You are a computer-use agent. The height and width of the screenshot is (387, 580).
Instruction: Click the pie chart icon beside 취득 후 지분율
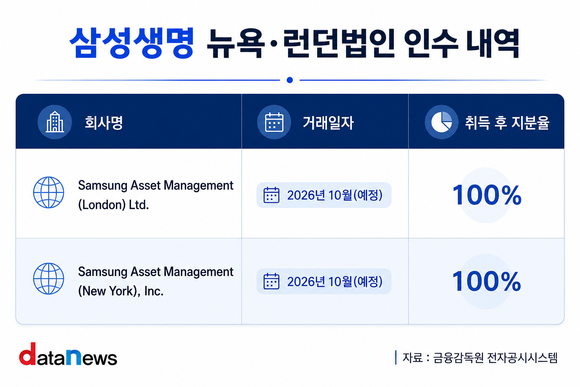coord(442,122)
